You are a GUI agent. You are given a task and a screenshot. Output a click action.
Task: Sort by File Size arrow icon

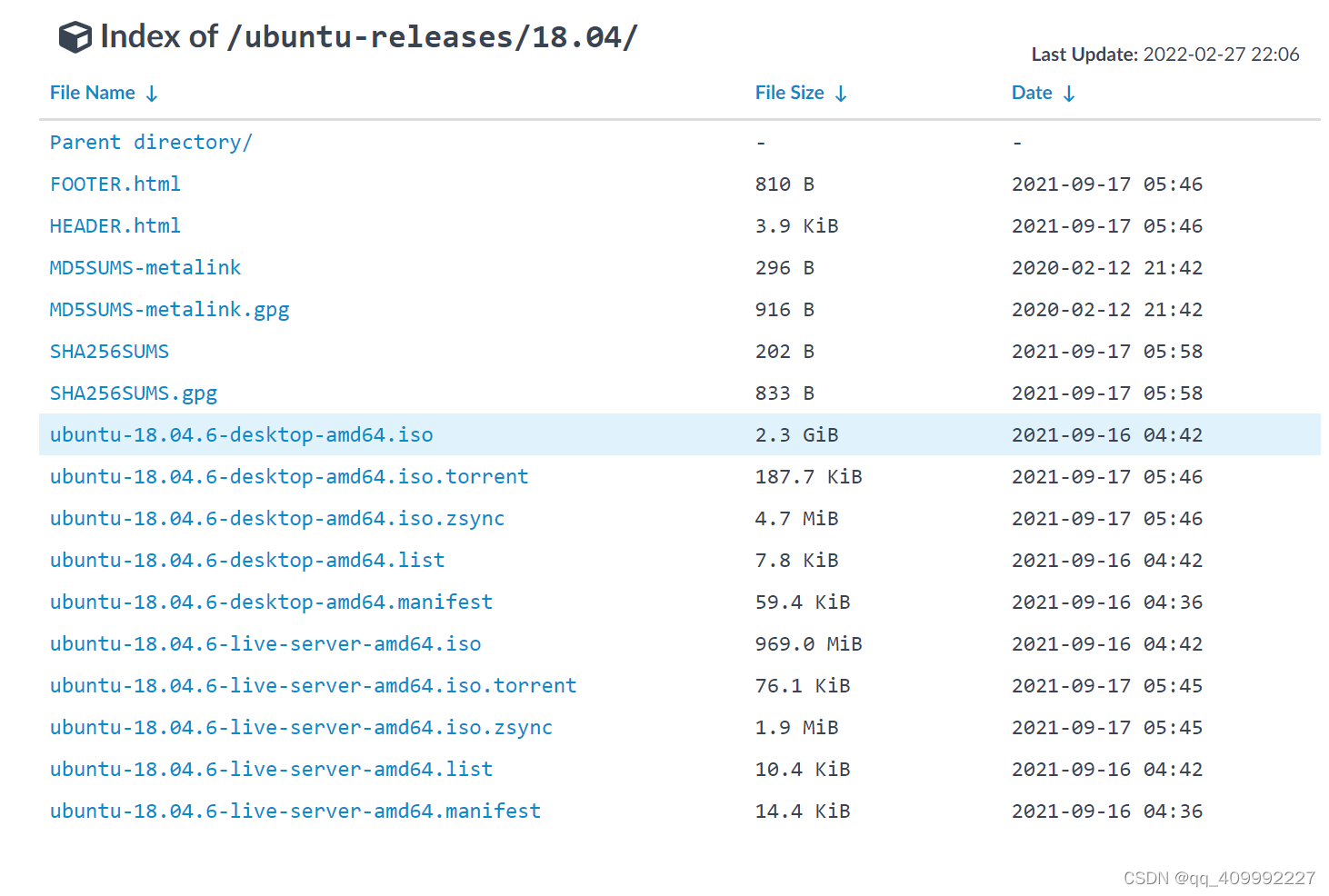click(x=841, y=94)
